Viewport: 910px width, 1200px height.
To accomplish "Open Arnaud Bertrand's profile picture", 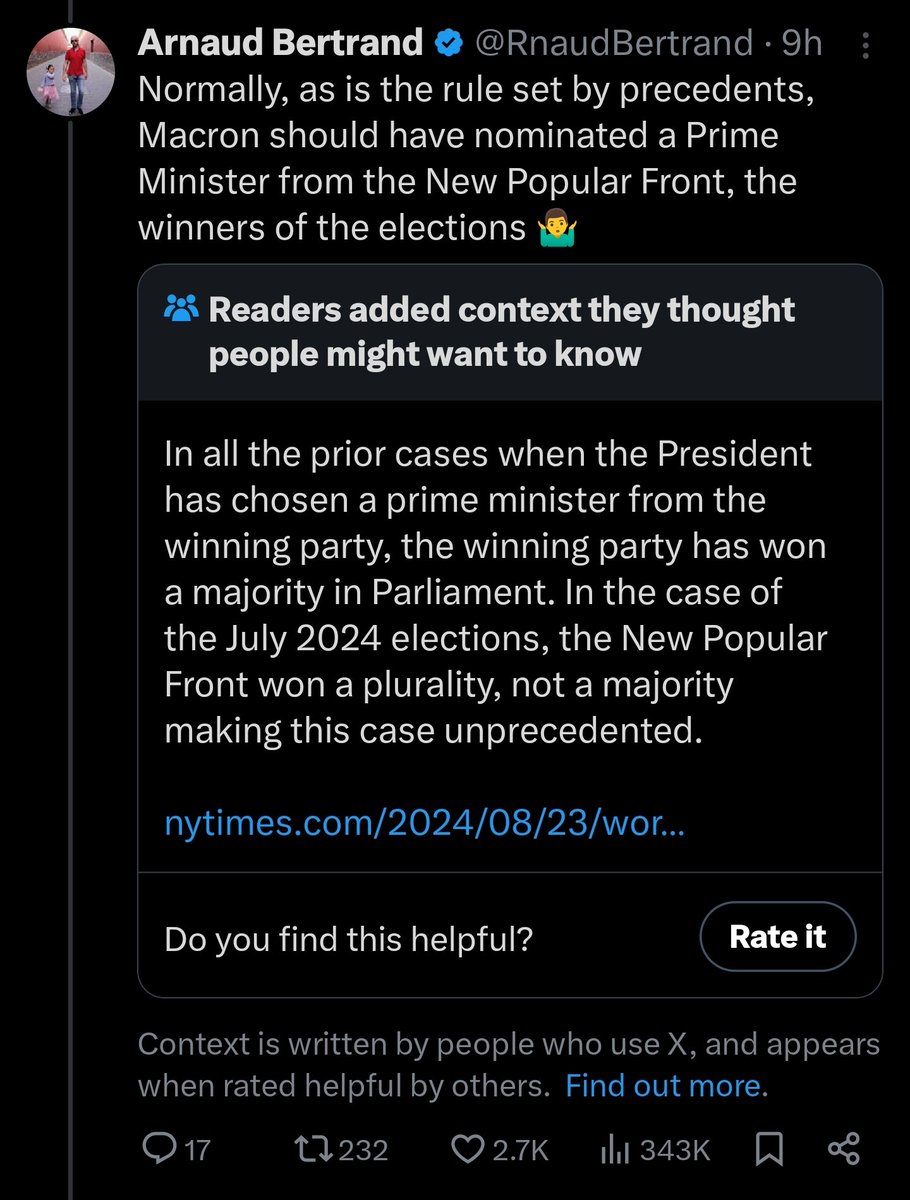I will [x=71, y=72].
